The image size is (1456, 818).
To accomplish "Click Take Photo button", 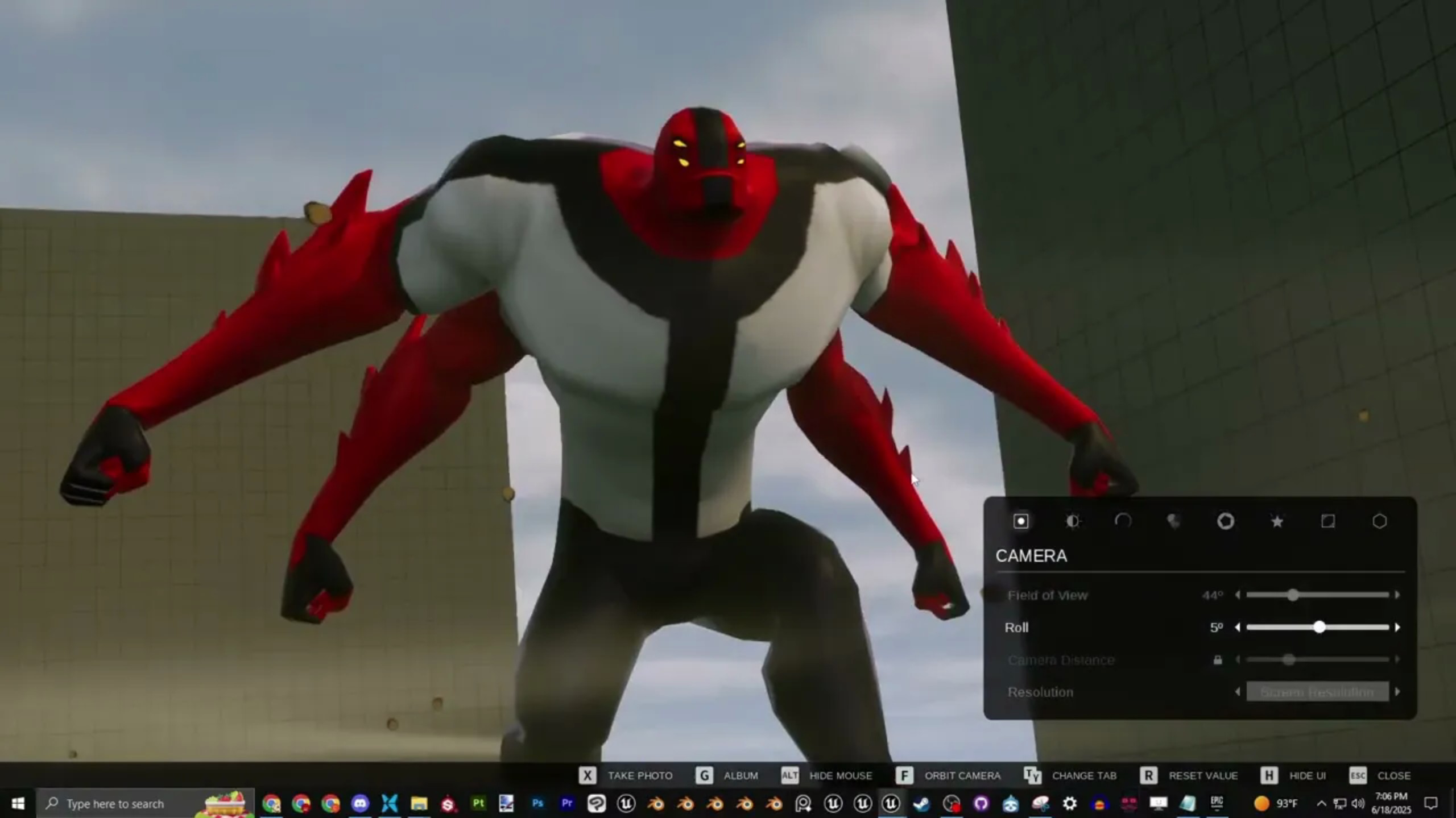I will 640,776.
